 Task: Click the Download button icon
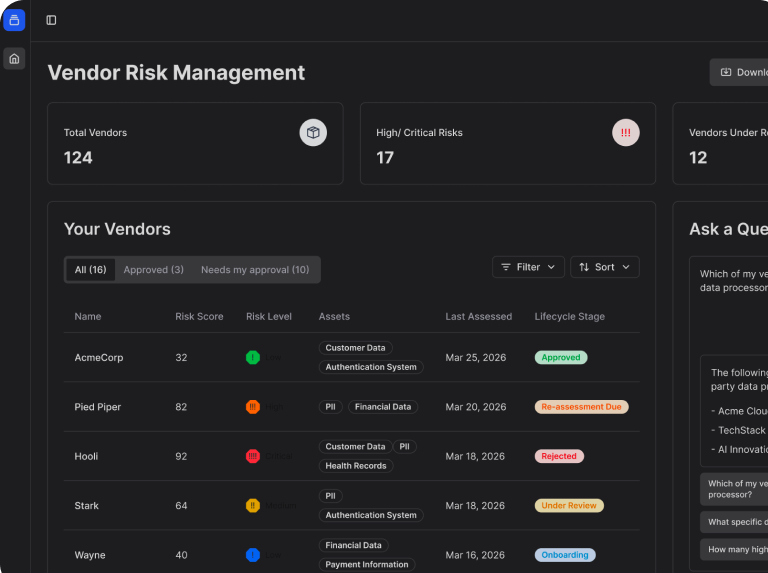pos(726,72)
